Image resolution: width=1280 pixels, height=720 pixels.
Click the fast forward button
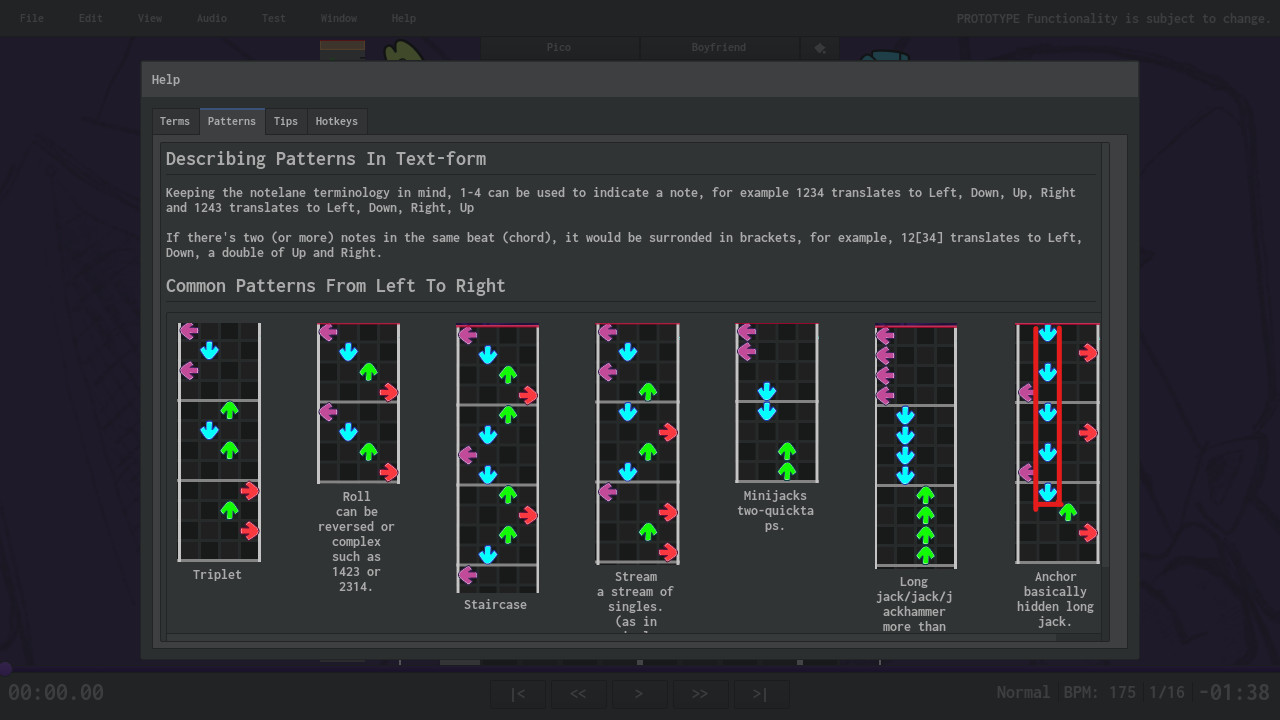[x=700, y=694]
